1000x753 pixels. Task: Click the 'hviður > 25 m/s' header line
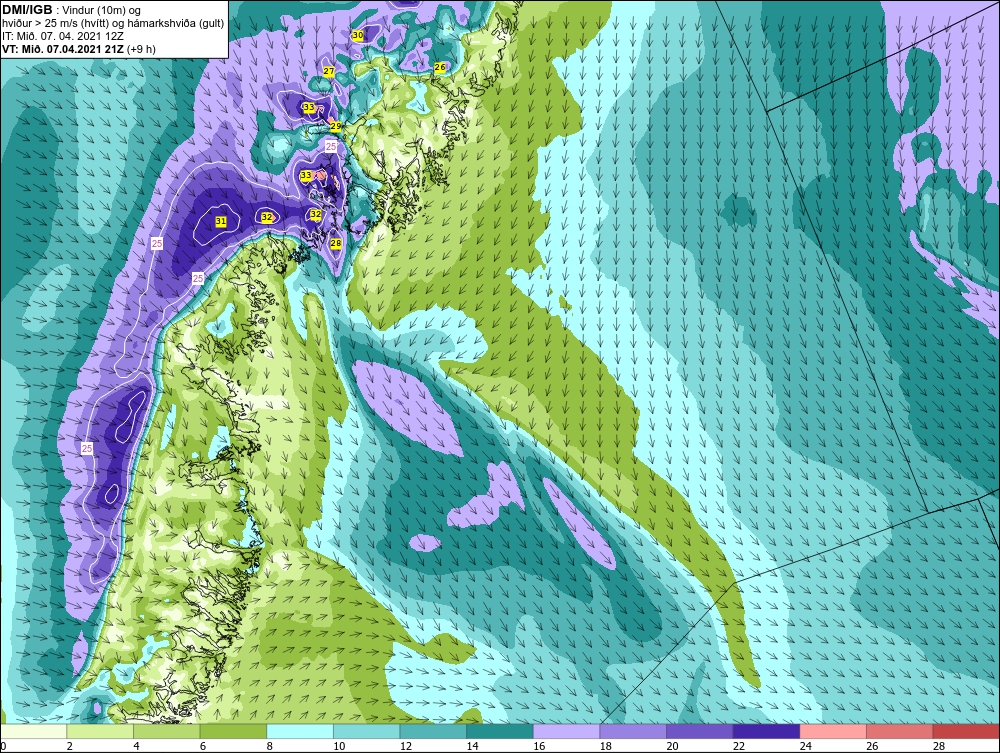click(x=113, y=23)
